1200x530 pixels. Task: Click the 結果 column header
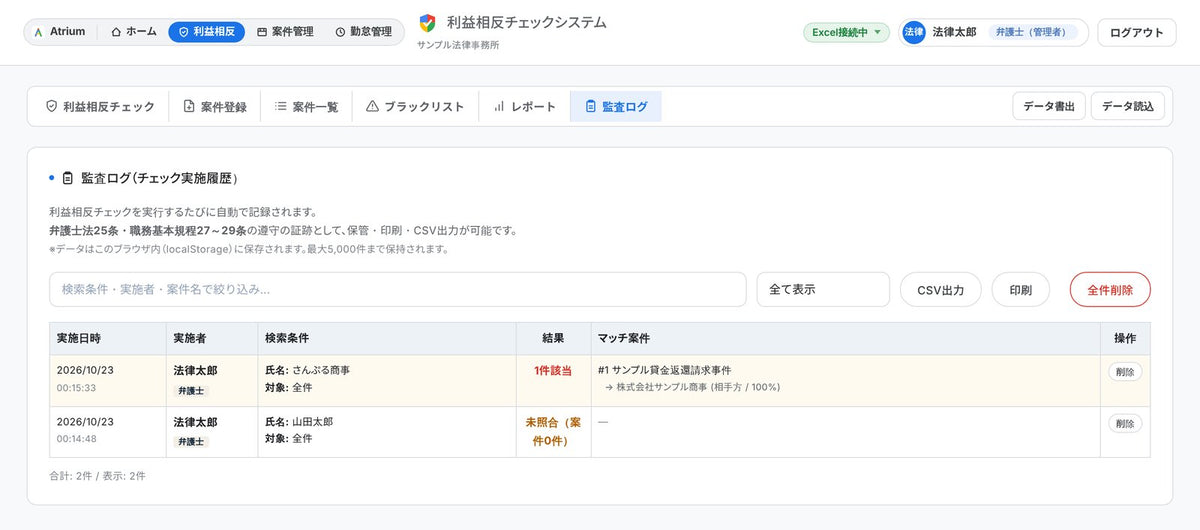[x=553, y=339]
